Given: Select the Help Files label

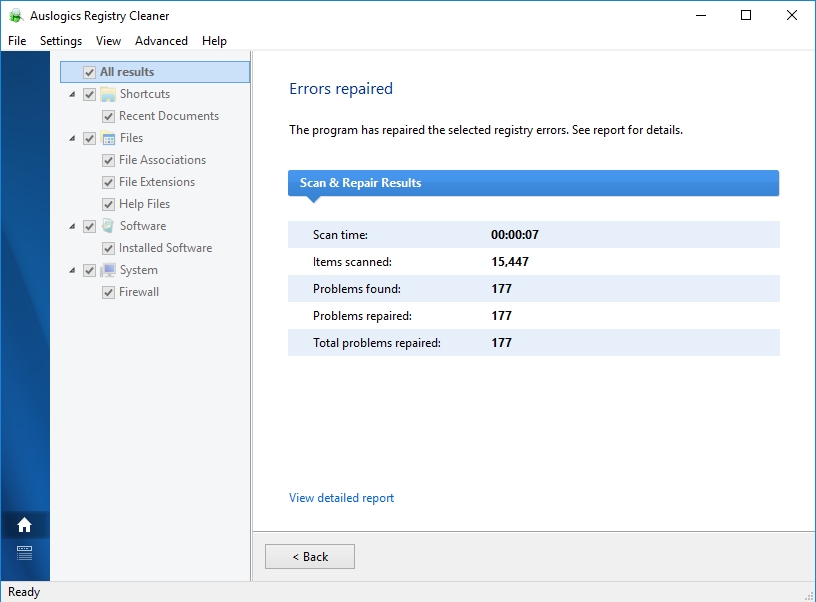Looking at the screenshot, I should coord(144,204).
